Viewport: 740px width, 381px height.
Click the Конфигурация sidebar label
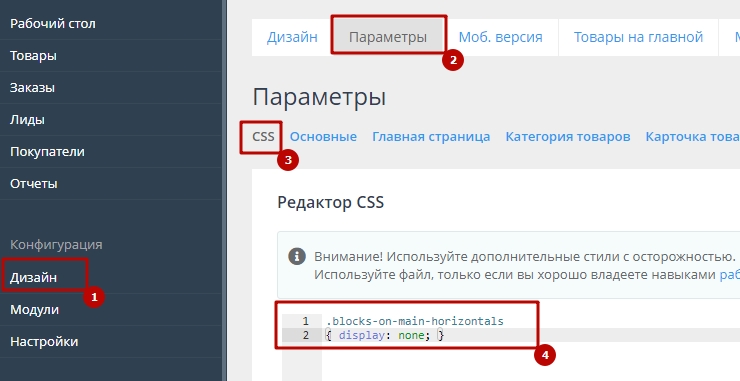[x=56, y=245]
